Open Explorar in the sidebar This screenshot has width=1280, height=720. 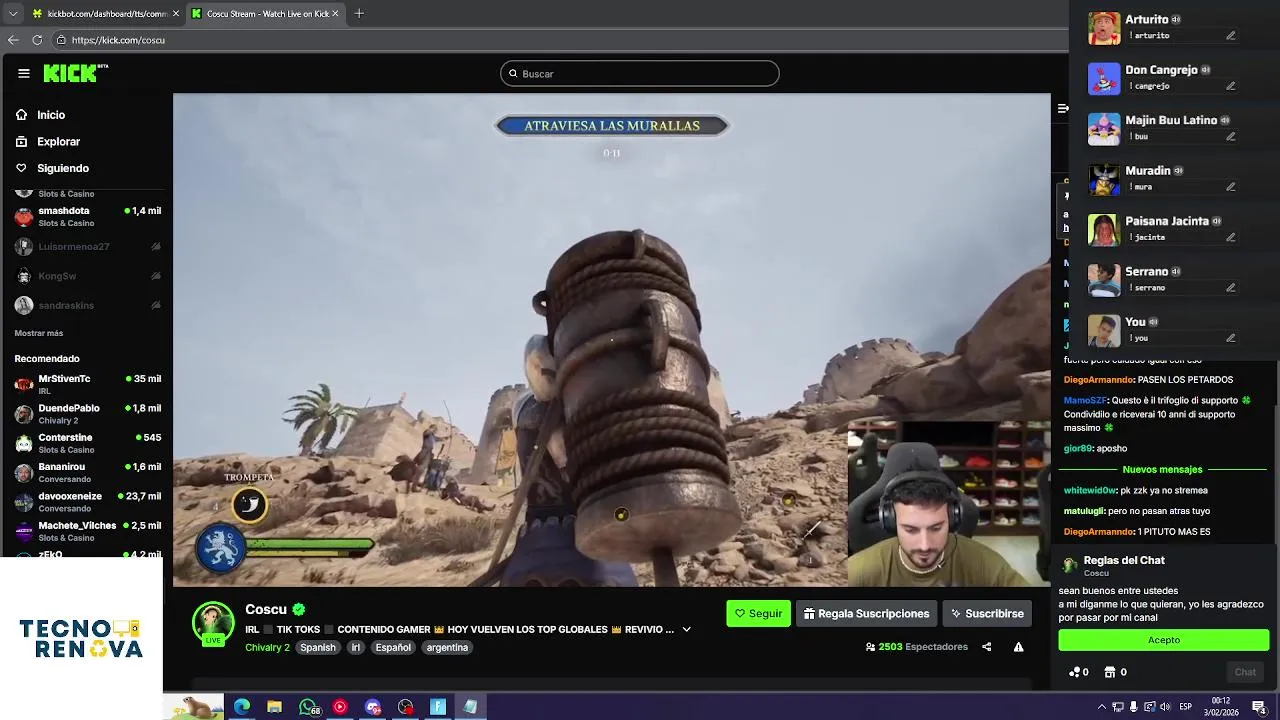pos(59,142)
